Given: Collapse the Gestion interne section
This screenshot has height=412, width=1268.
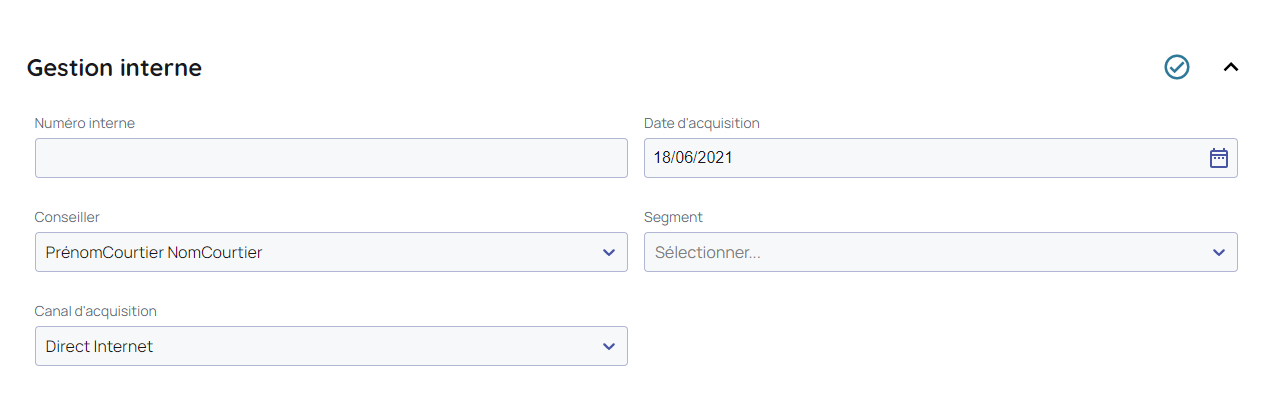Looking at the screenshot, I should coord(1231,67).
